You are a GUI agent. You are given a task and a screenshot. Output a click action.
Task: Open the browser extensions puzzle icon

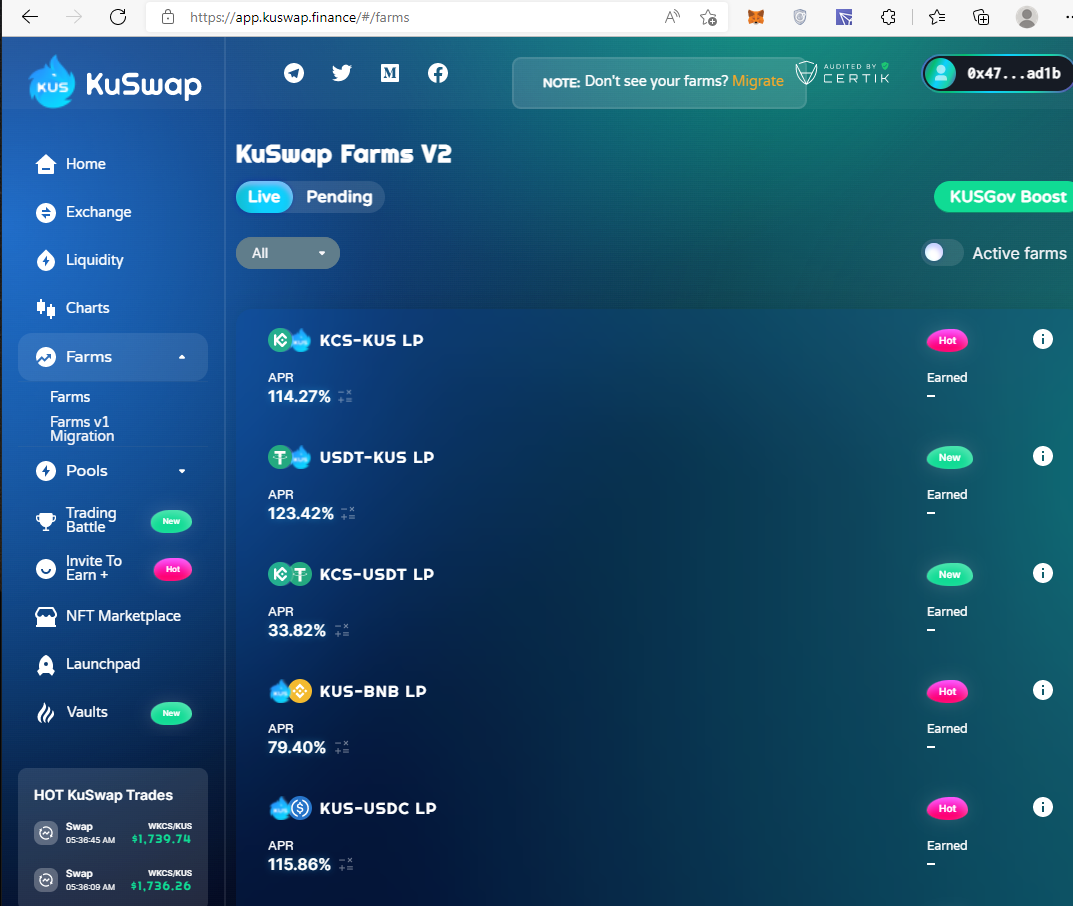pos(888,17)
